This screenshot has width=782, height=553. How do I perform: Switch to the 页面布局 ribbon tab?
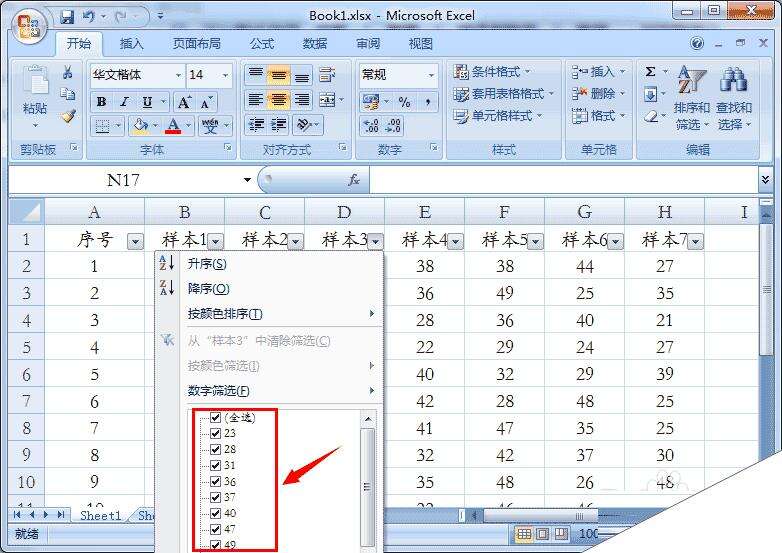[196, 44]
